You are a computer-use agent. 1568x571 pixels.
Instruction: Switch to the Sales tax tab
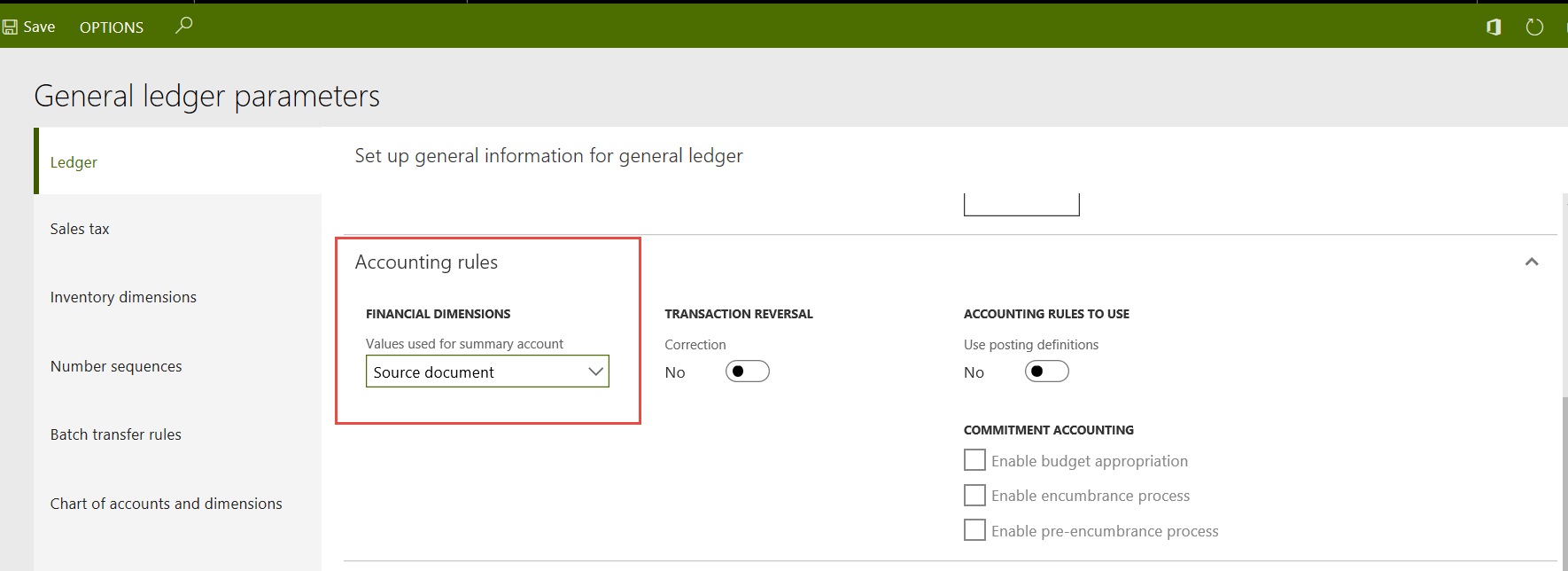pyautogui.click(x=80, y=229)
